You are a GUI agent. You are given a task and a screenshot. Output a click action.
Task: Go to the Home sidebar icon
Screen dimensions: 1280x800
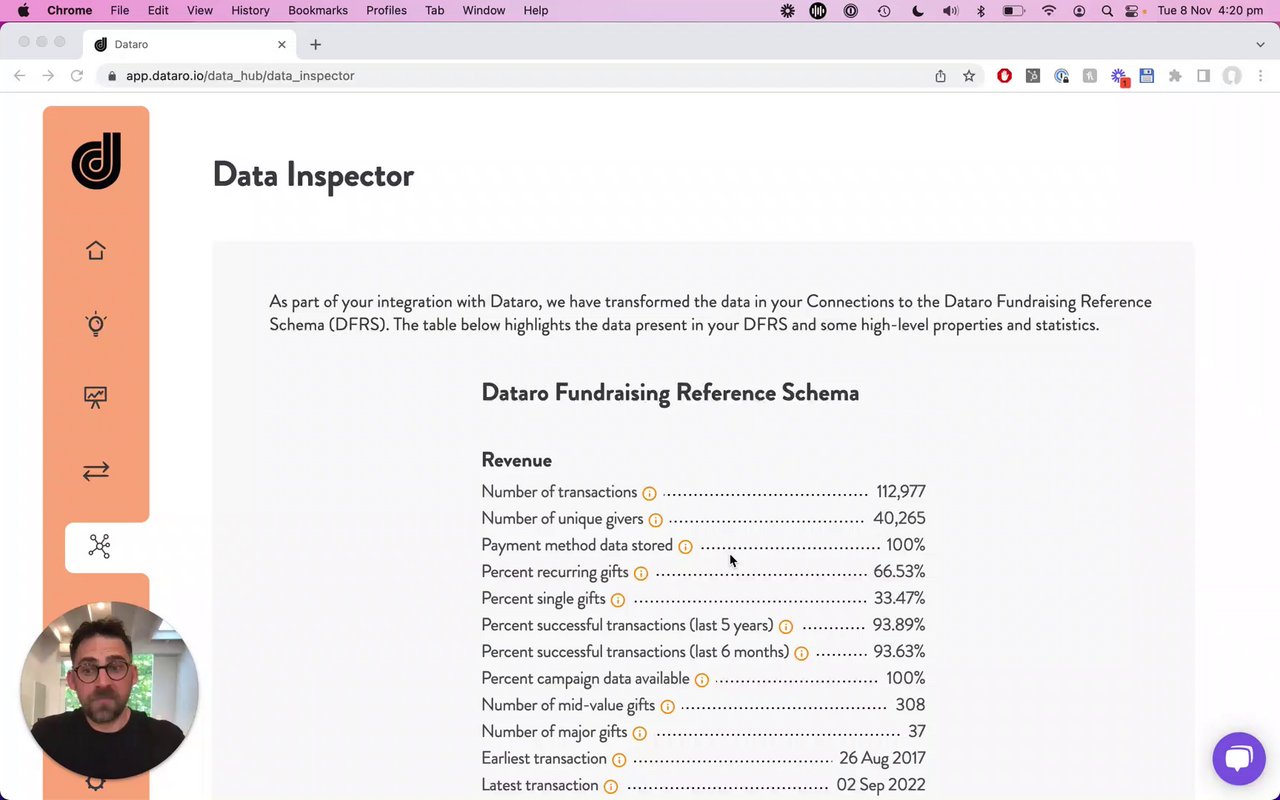coord(96,250)
